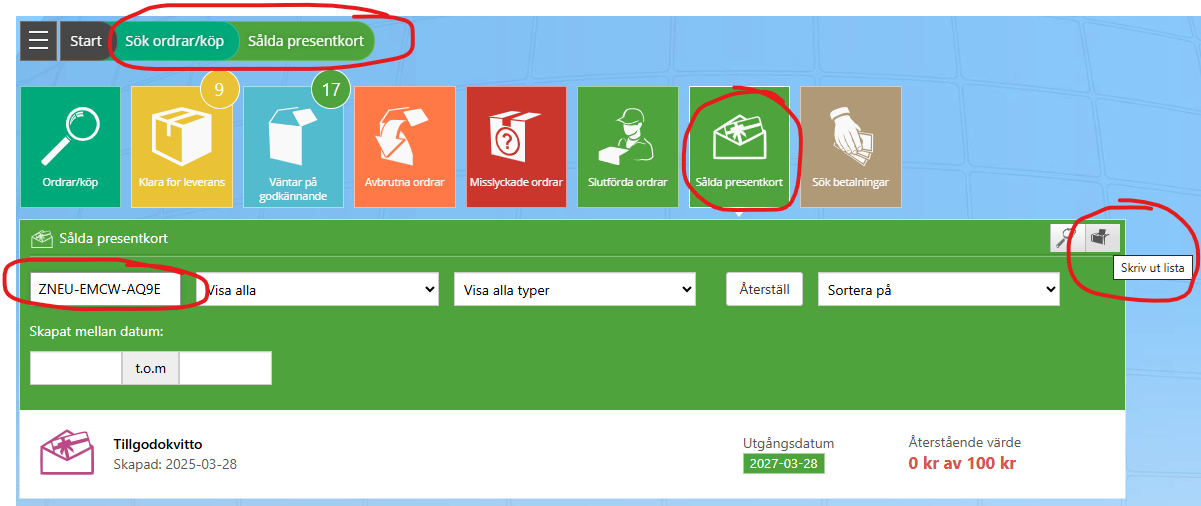Click the 2027-03-28 expiry date badge

click(784, 464)
